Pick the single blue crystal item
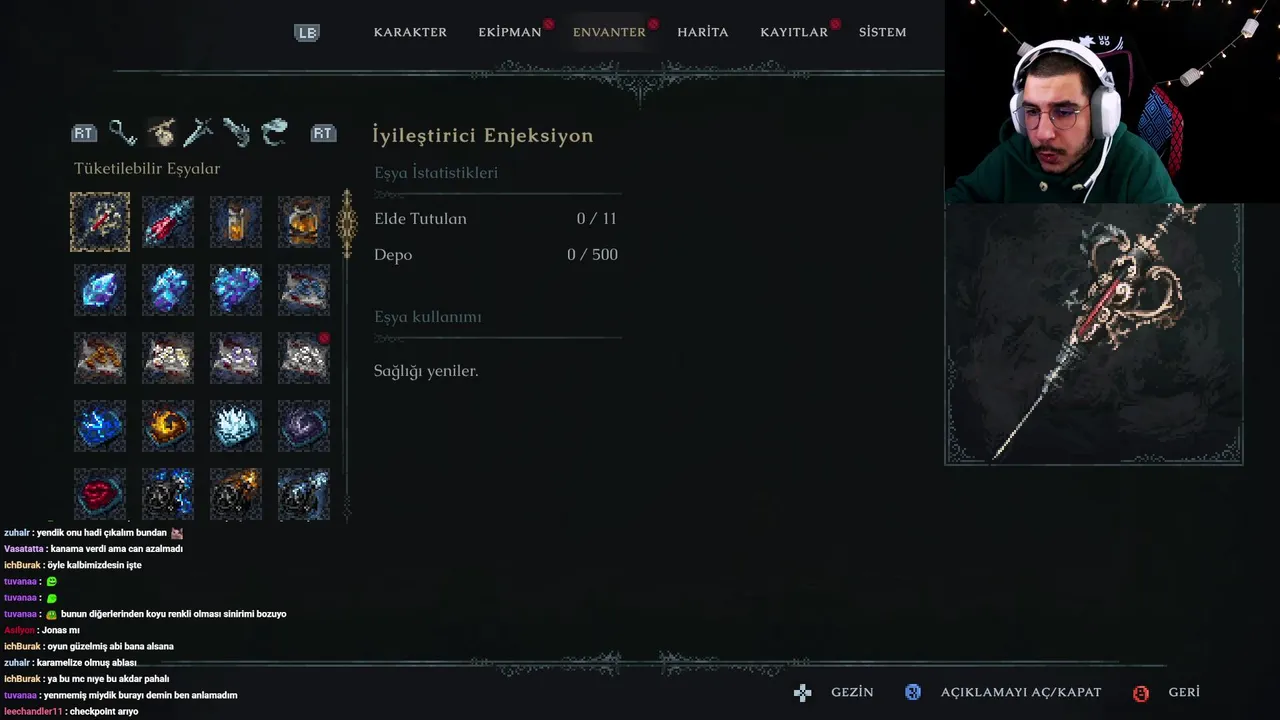This screenshot has width=1280, height=720. [100, 290]
